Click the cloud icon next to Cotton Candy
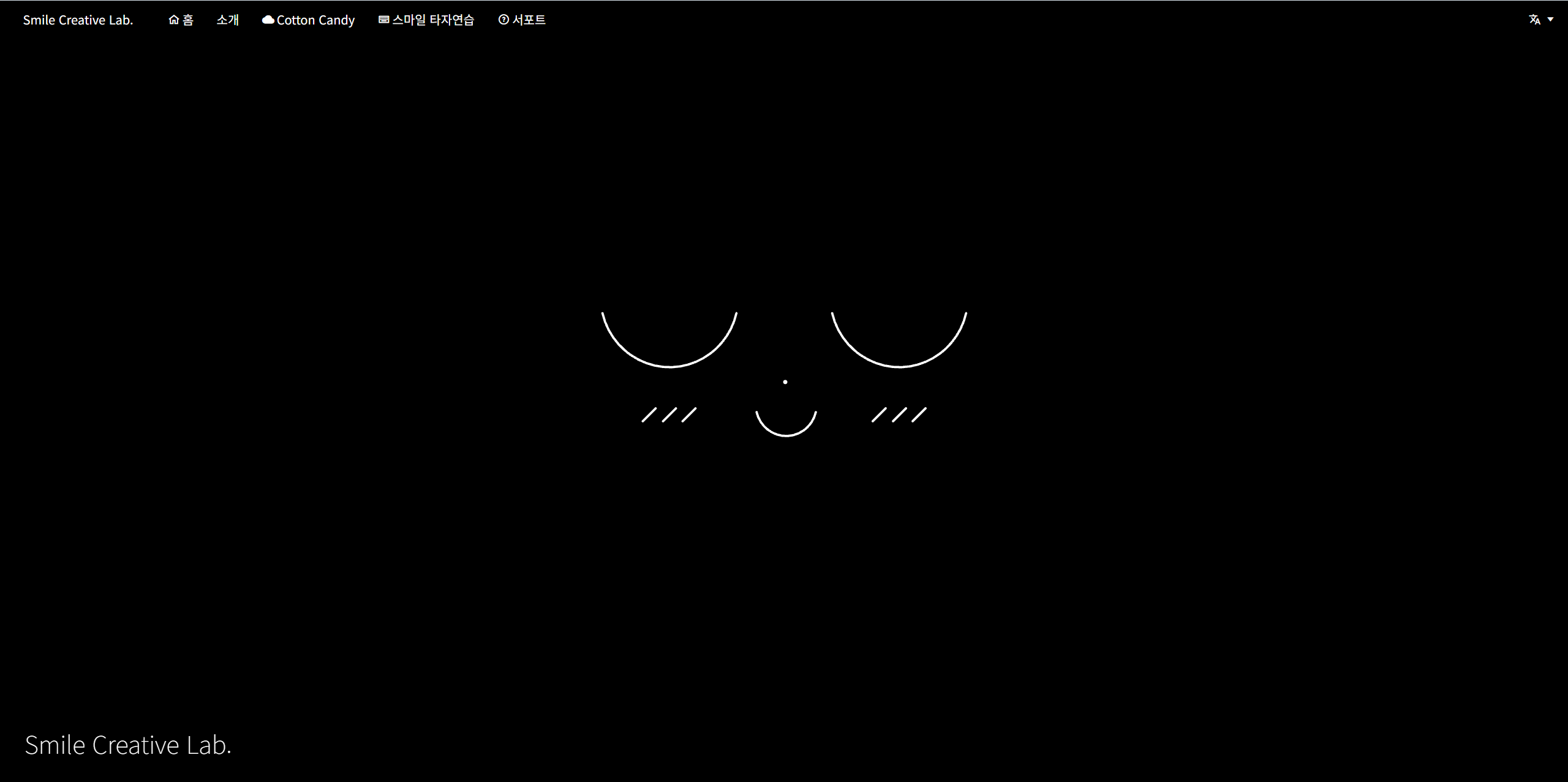This screenshot has width=1568, height=782. click(x=268, y=20)
